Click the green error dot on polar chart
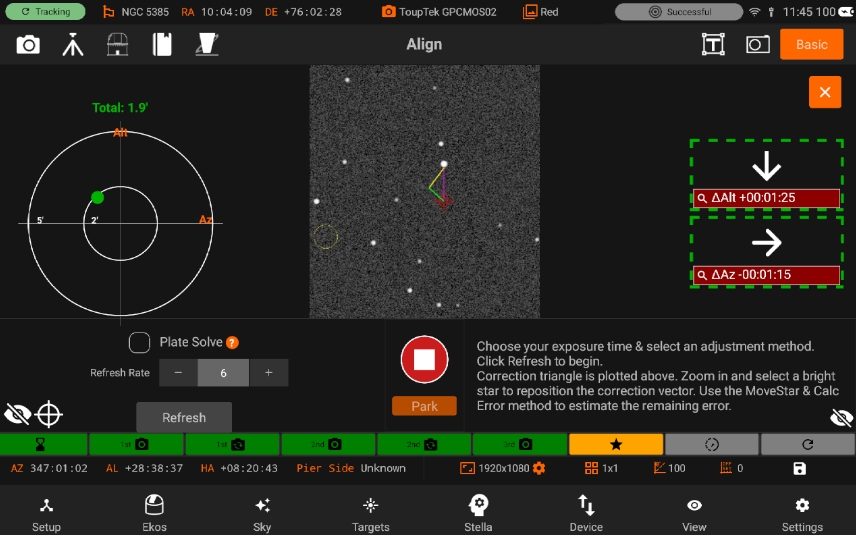 pos(98,198)
